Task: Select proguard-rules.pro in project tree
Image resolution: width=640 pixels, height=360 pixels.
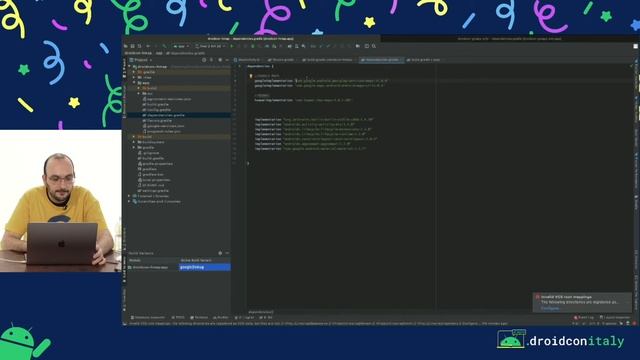Action: click(163, 131)
